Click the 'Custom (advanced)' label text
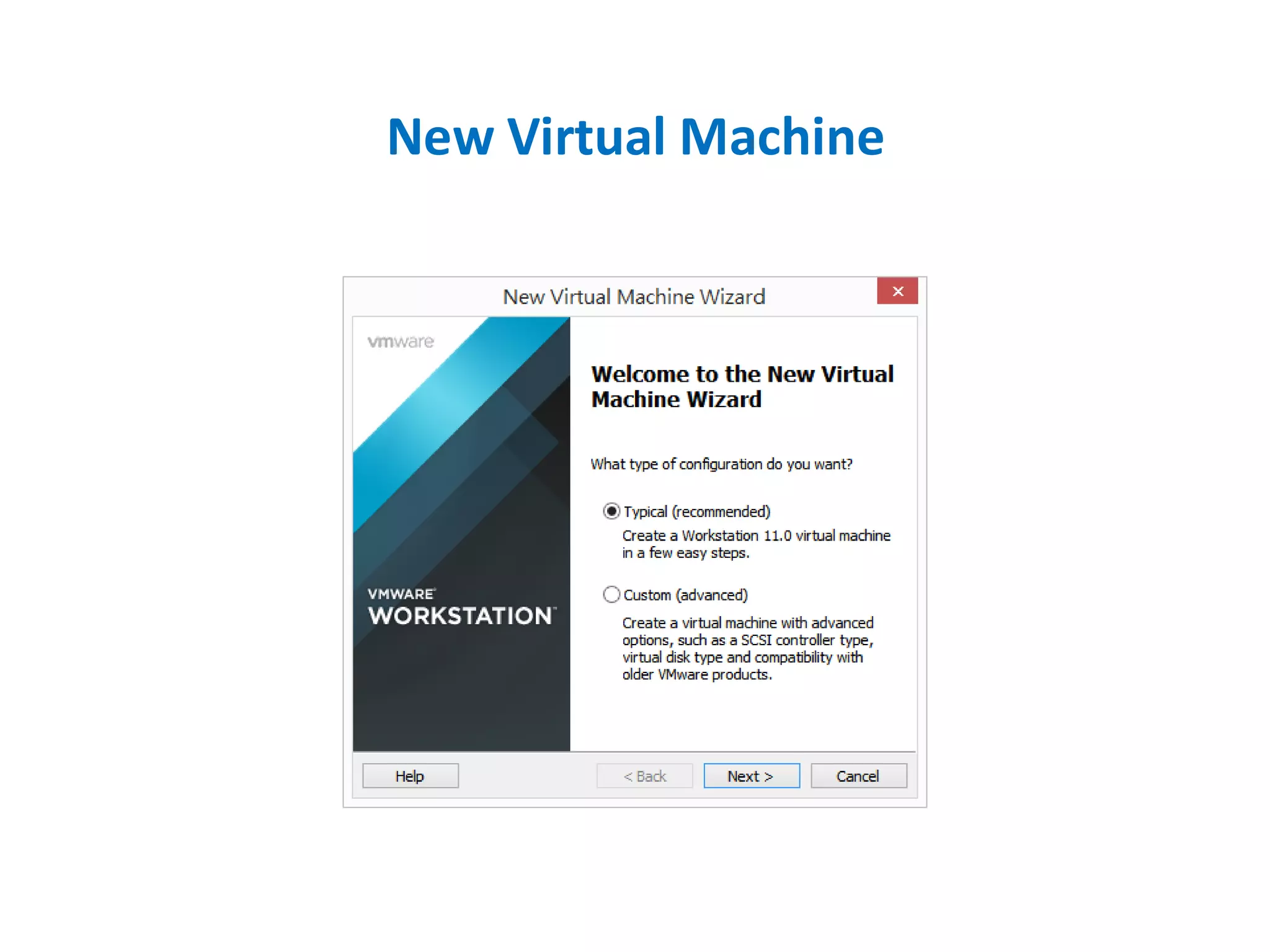Screen dimensions: 1270x952 click(x=686, y=595)
